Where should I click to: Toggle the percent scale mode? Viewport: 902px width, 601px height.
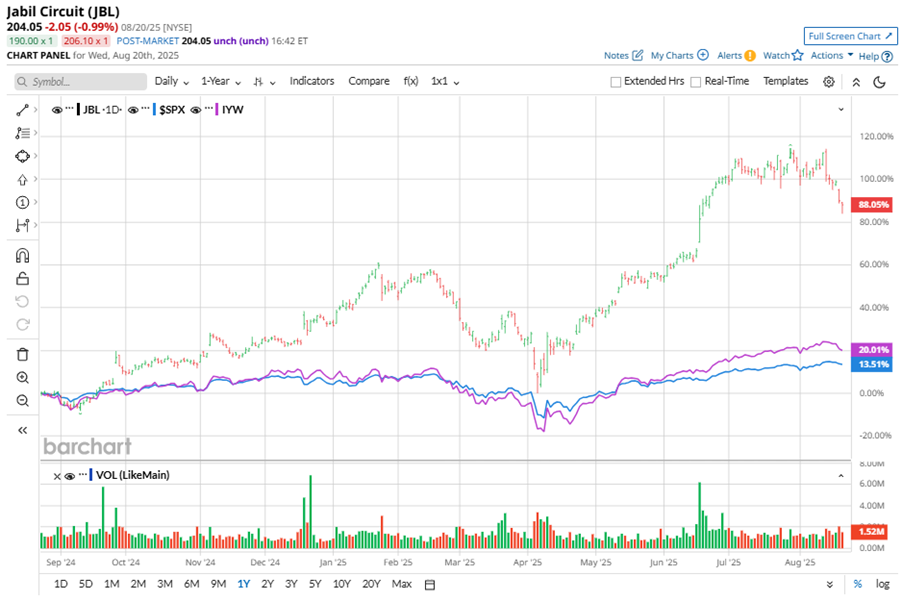[x=858, y=584]
